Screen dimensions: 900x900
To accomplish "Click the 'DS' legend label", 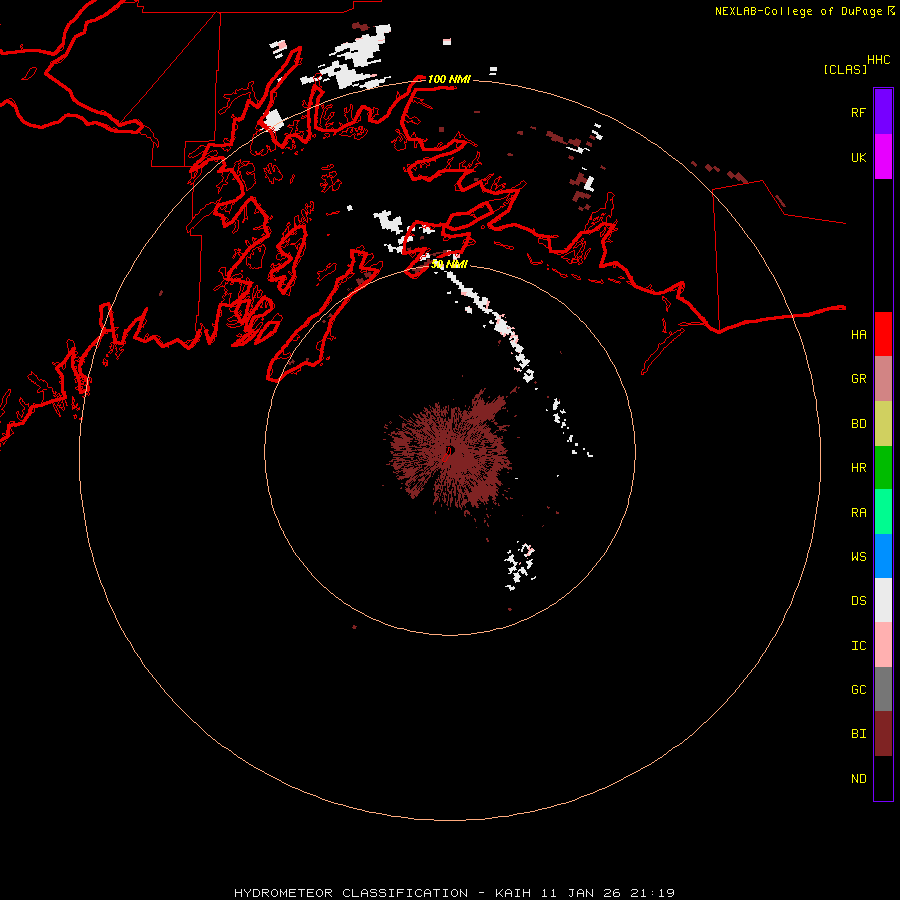I will (858, 601).
